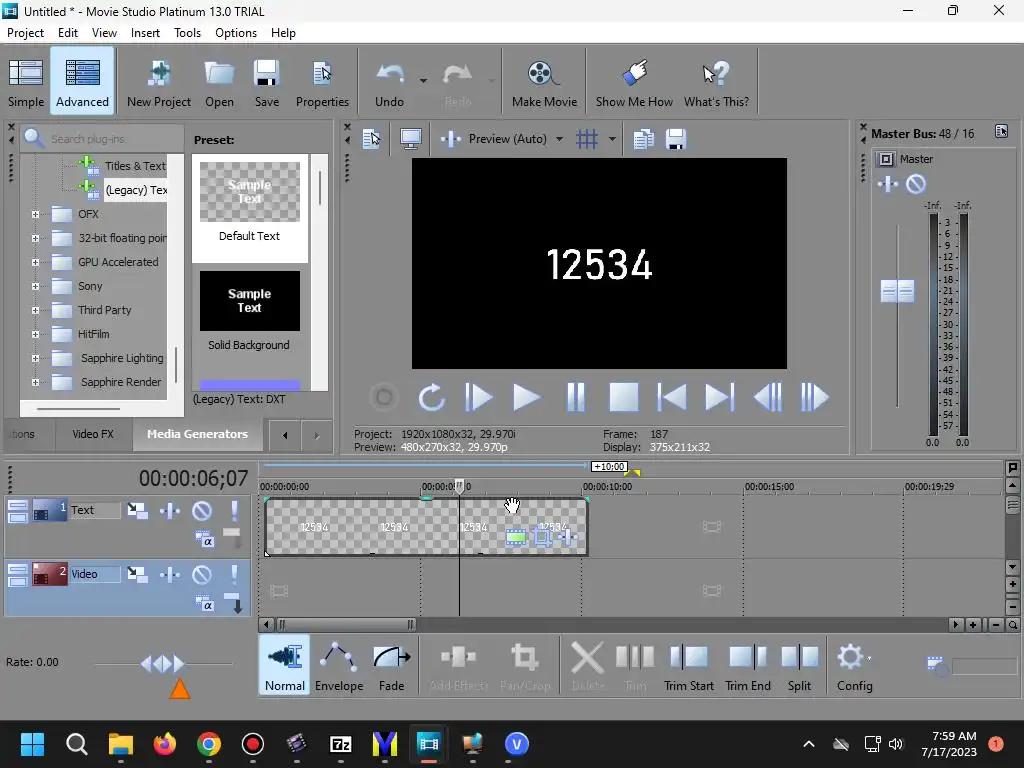Save the project with Save icon
The height and width of the screenshot is (768, 1024).
(x=266, y=82)
